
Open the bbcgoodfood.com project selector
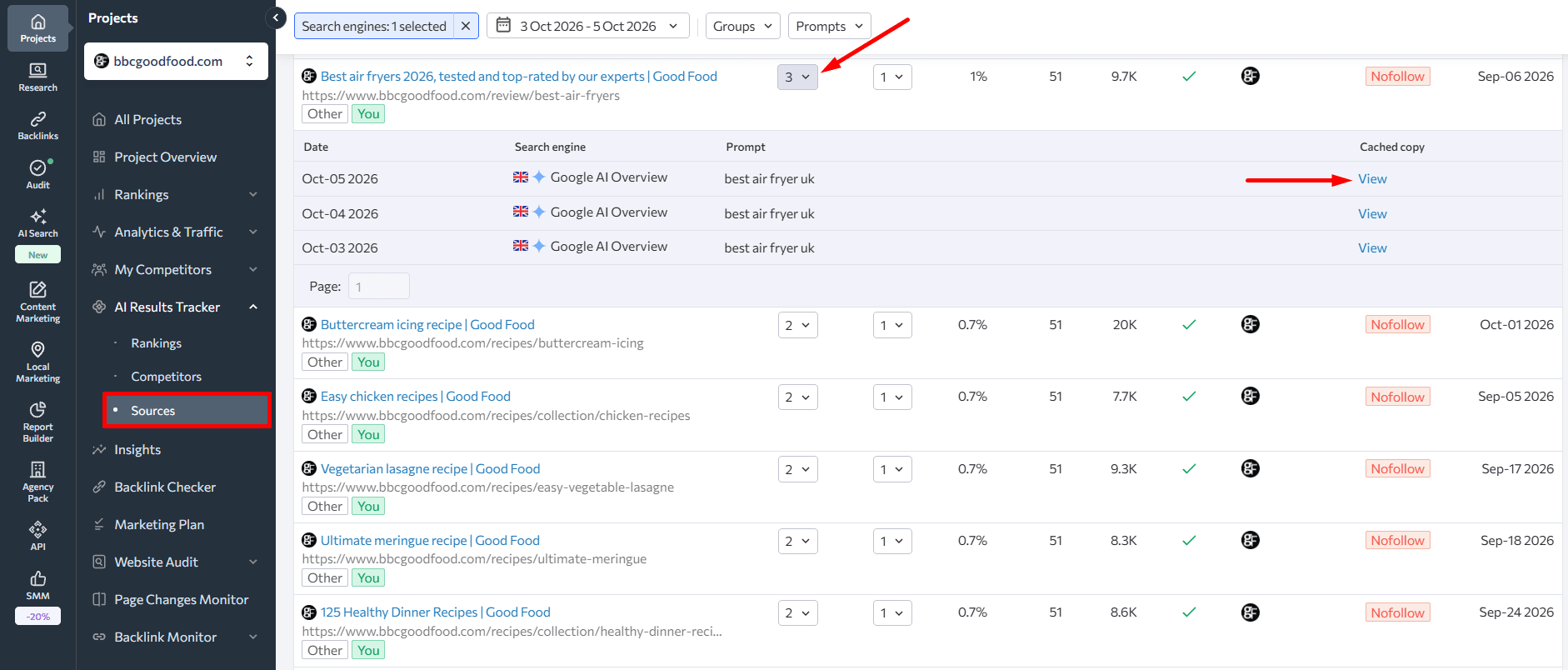click(176, 61)
